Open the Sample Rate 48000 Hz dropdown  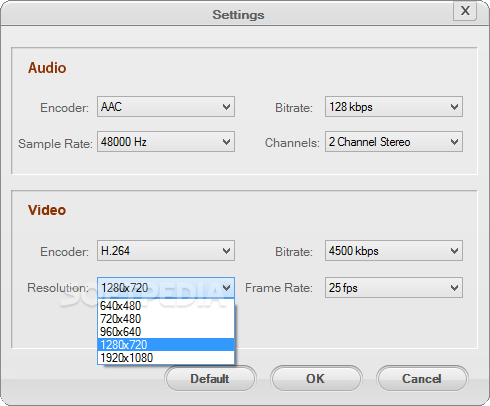tap(166, 142)
